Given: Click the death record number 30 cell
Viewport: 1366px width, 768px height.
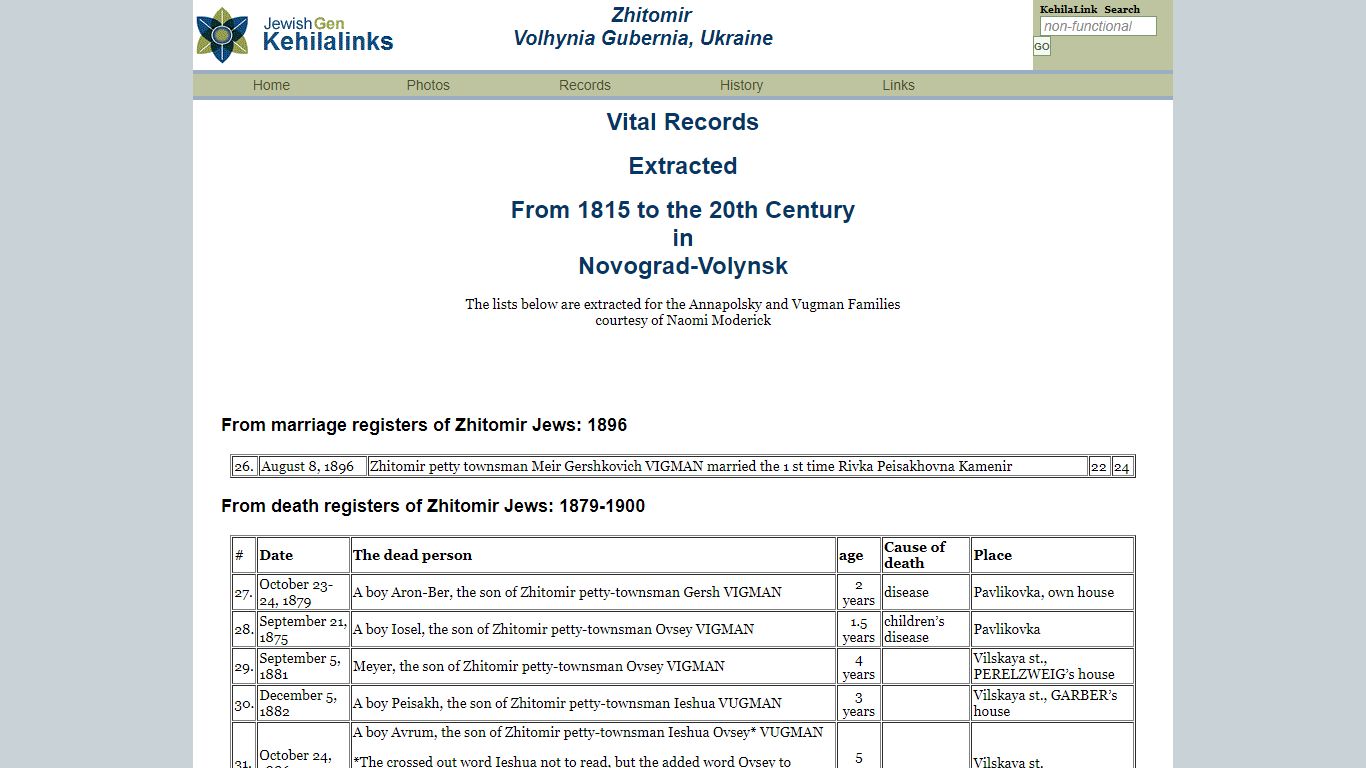Looking at the screenshot, I should click(x=244, y=703).
